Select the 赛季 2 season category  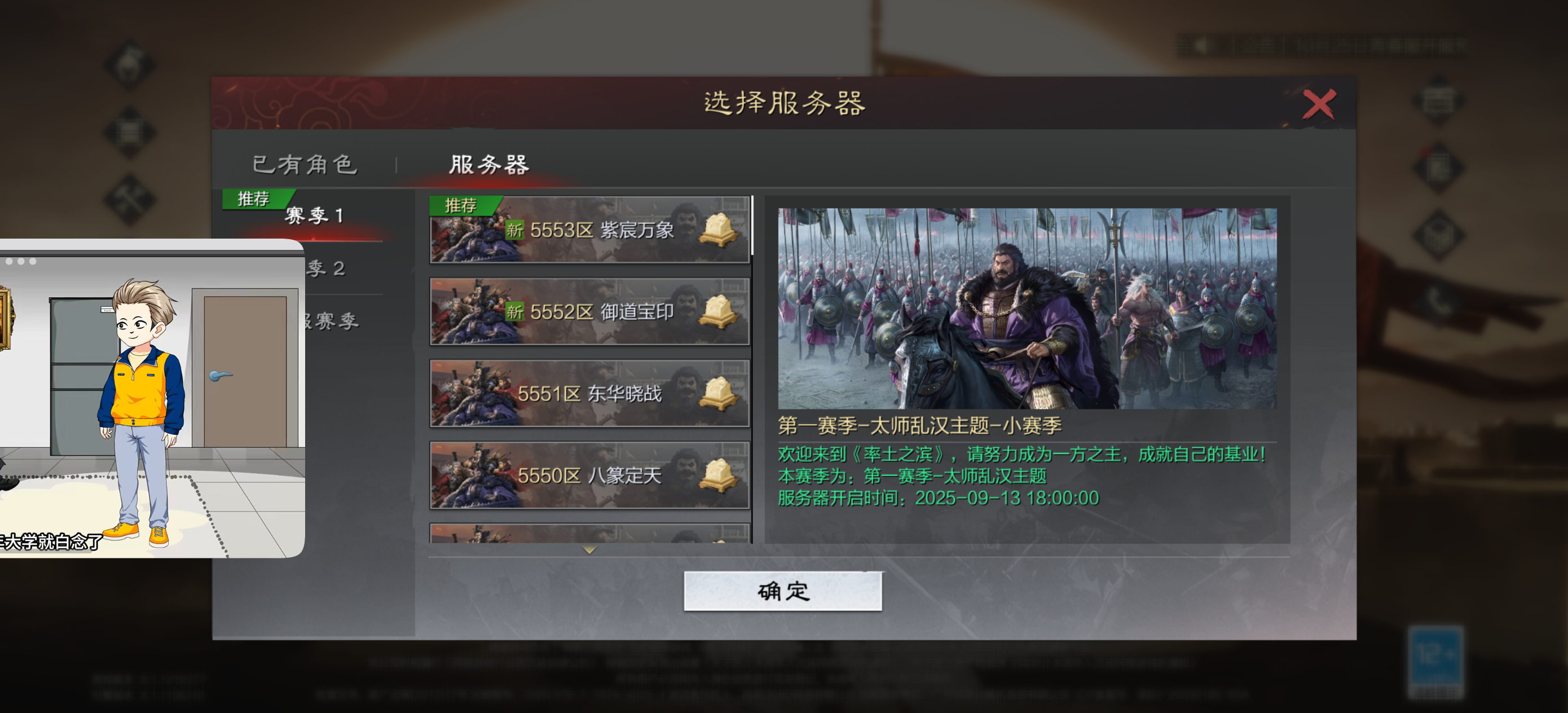coord(325,269)
